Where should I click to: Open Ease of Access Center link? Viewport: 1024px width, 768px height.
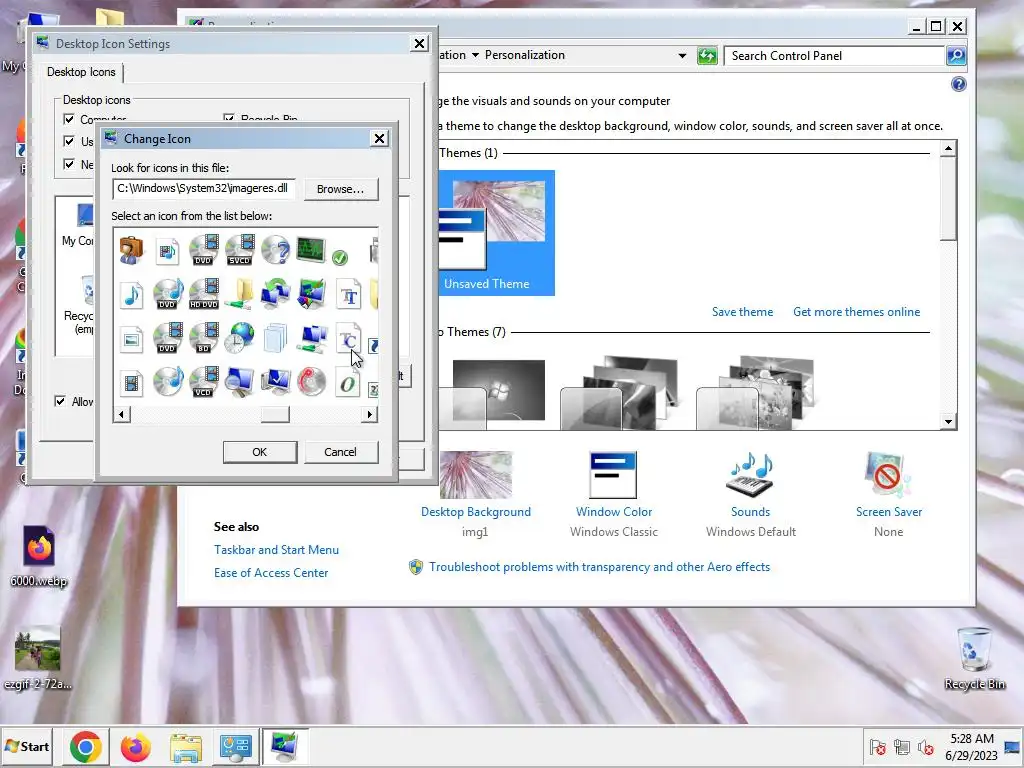(x=271, y=573)
